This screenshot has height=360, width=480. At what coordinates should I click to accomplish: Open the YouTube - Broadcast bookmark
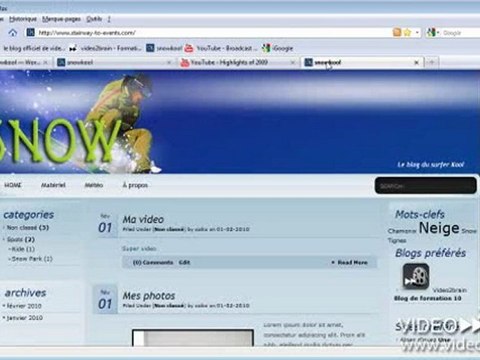221,48
